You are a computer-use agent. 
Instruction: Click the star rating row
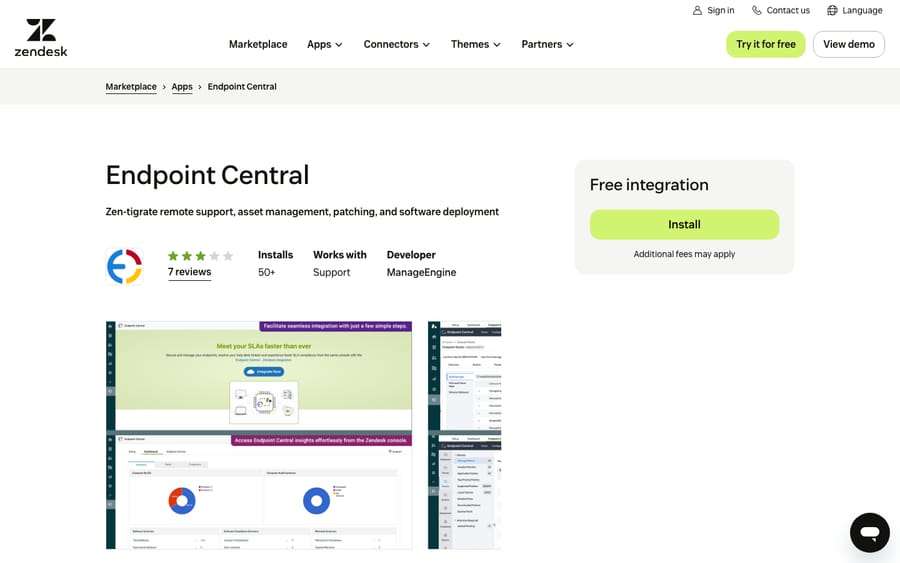(200, 256)
